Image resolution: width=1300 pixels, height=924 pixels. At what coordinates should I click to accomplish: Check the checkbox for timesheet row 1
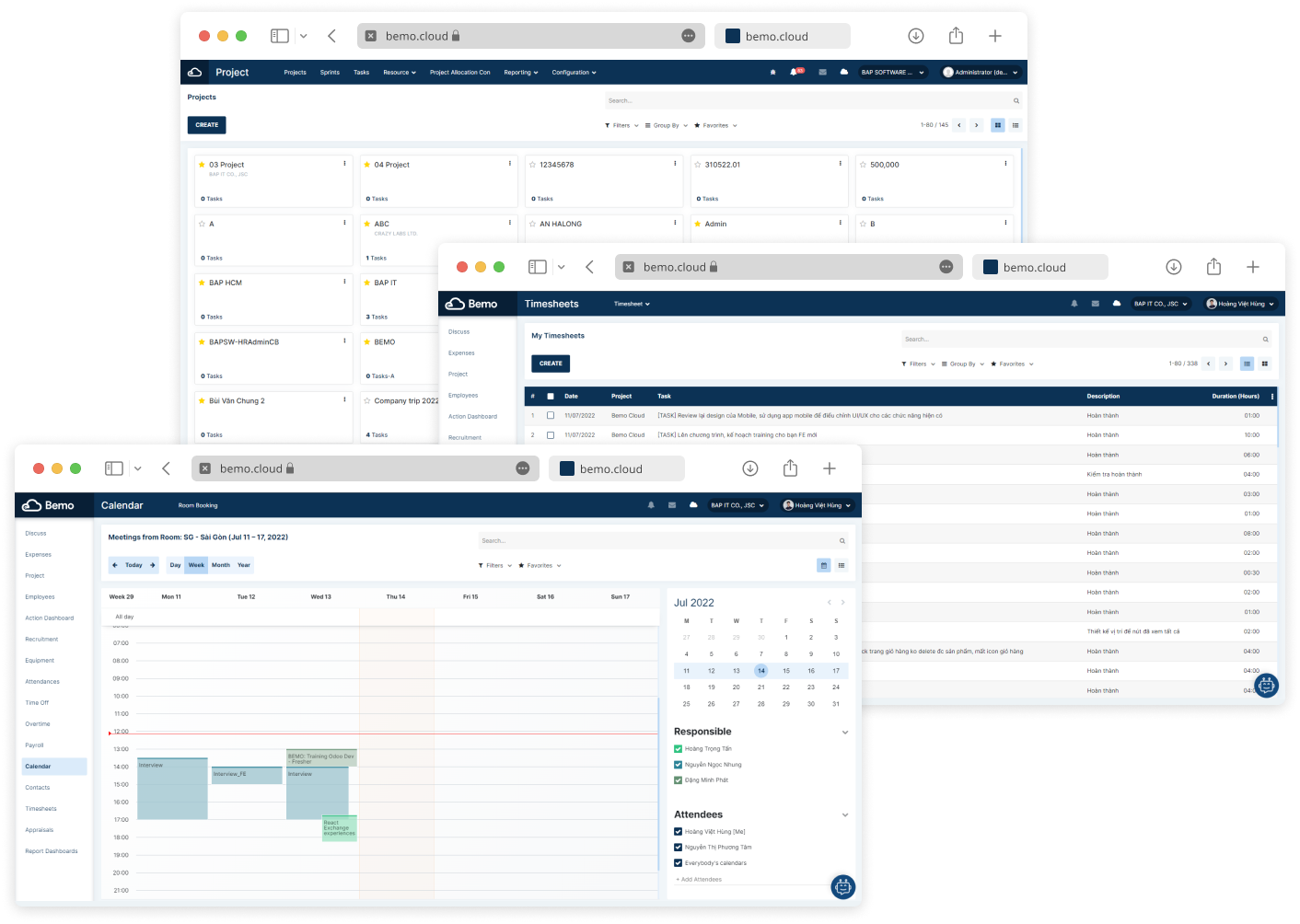point(551,415)
